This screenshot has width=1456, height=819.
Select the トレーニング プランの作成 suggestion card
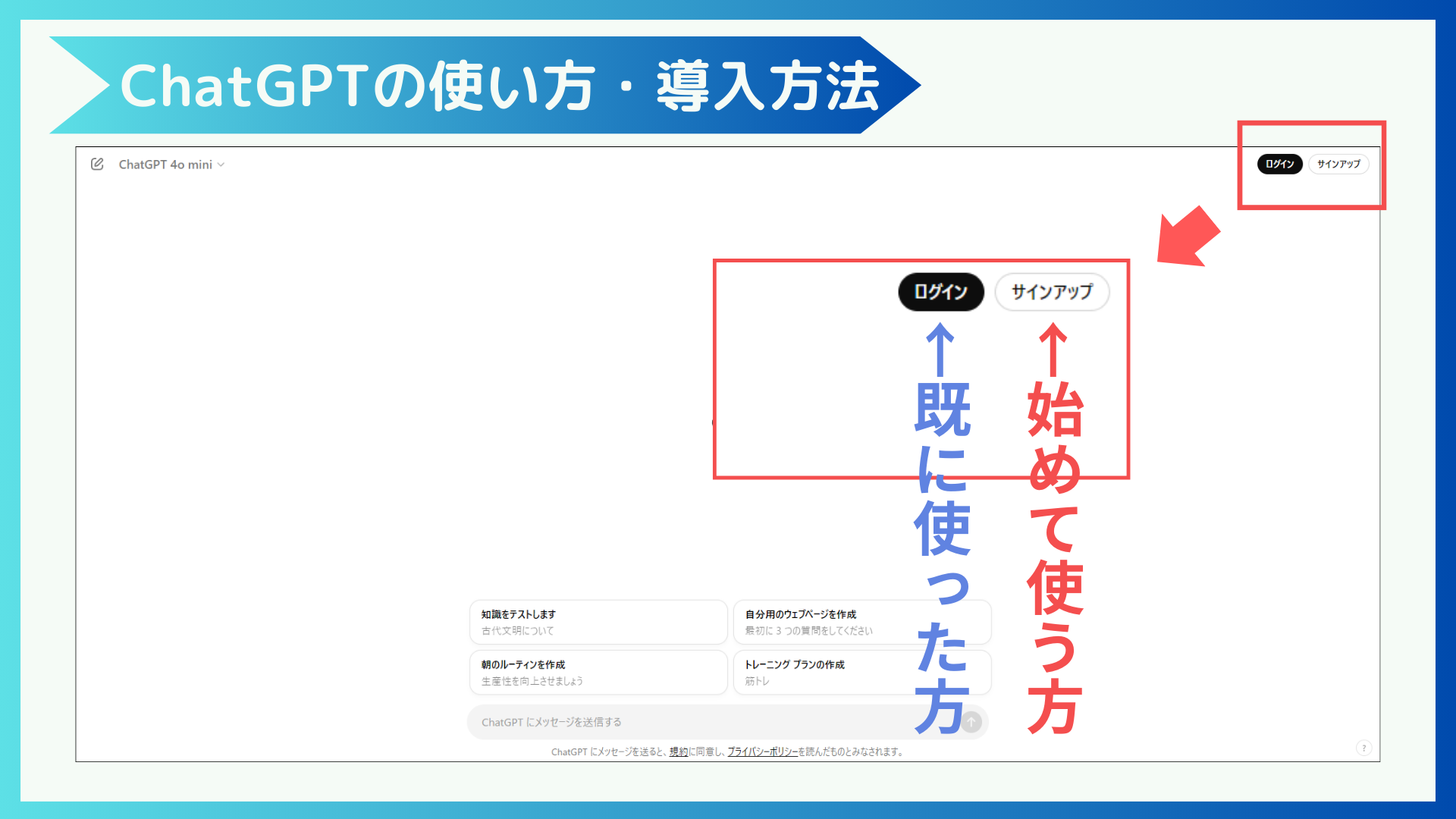click(862, 672)
